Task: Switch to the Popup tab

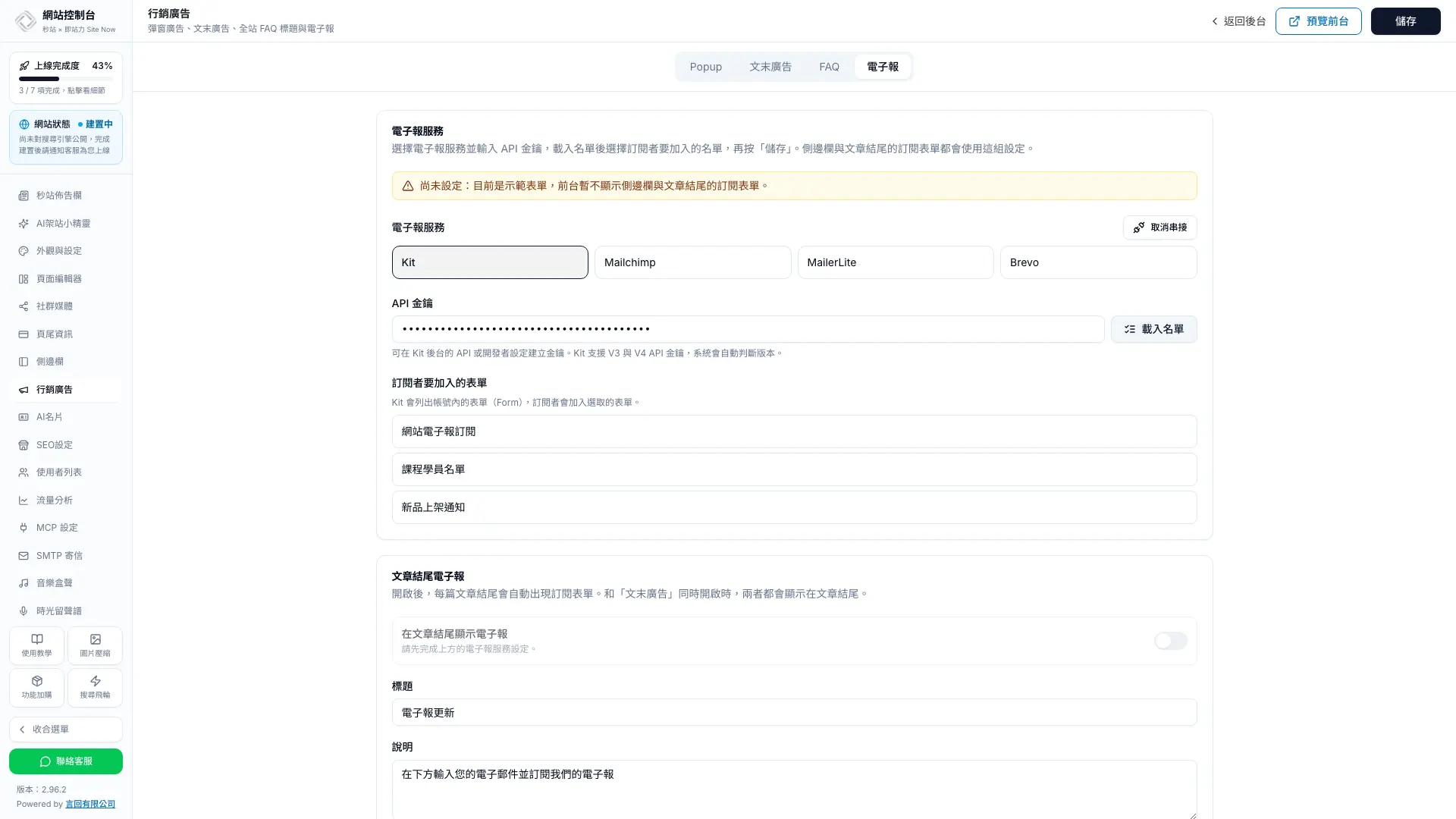Action: [705, 67]
